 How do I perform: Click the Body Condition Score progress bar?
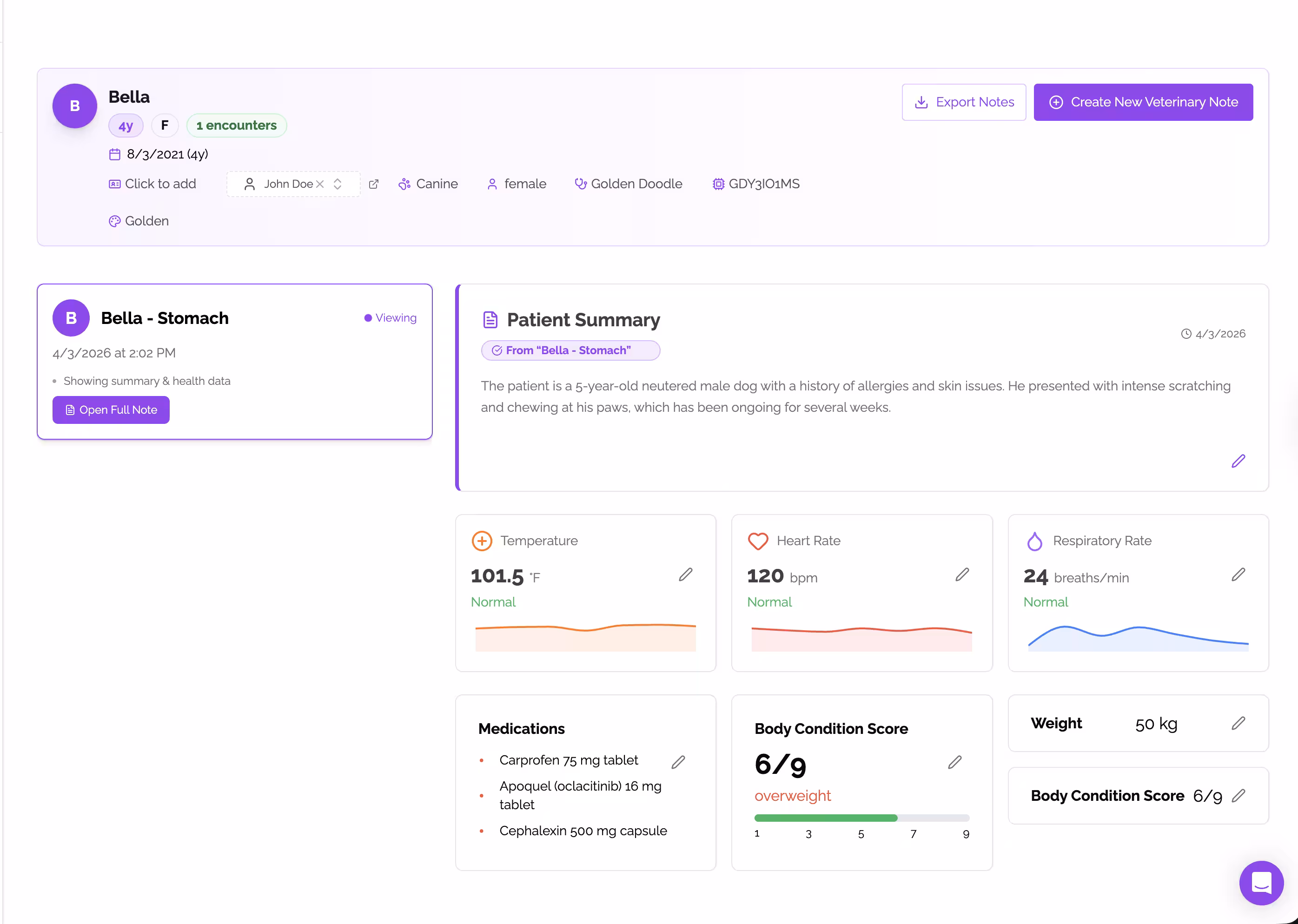pos(861,818)
